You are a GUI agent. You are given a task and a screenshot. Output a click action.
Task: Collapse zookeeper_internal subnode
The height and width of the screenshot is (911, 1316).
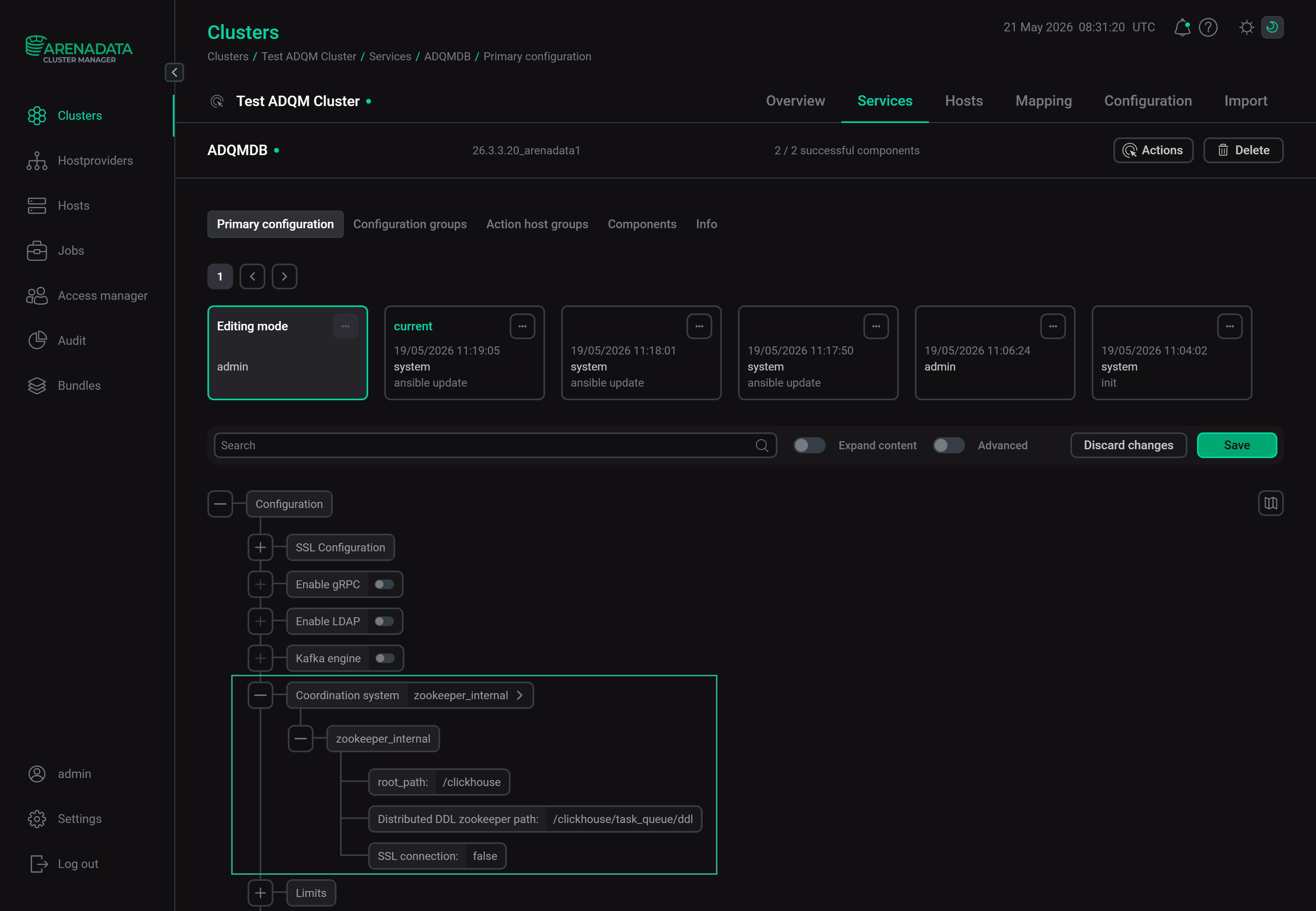tap(300, 739)
